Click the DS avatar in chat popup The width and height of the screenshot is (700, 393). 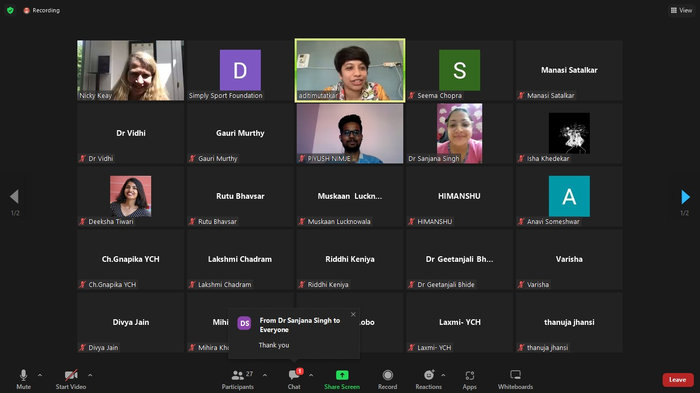pos(244,323)
